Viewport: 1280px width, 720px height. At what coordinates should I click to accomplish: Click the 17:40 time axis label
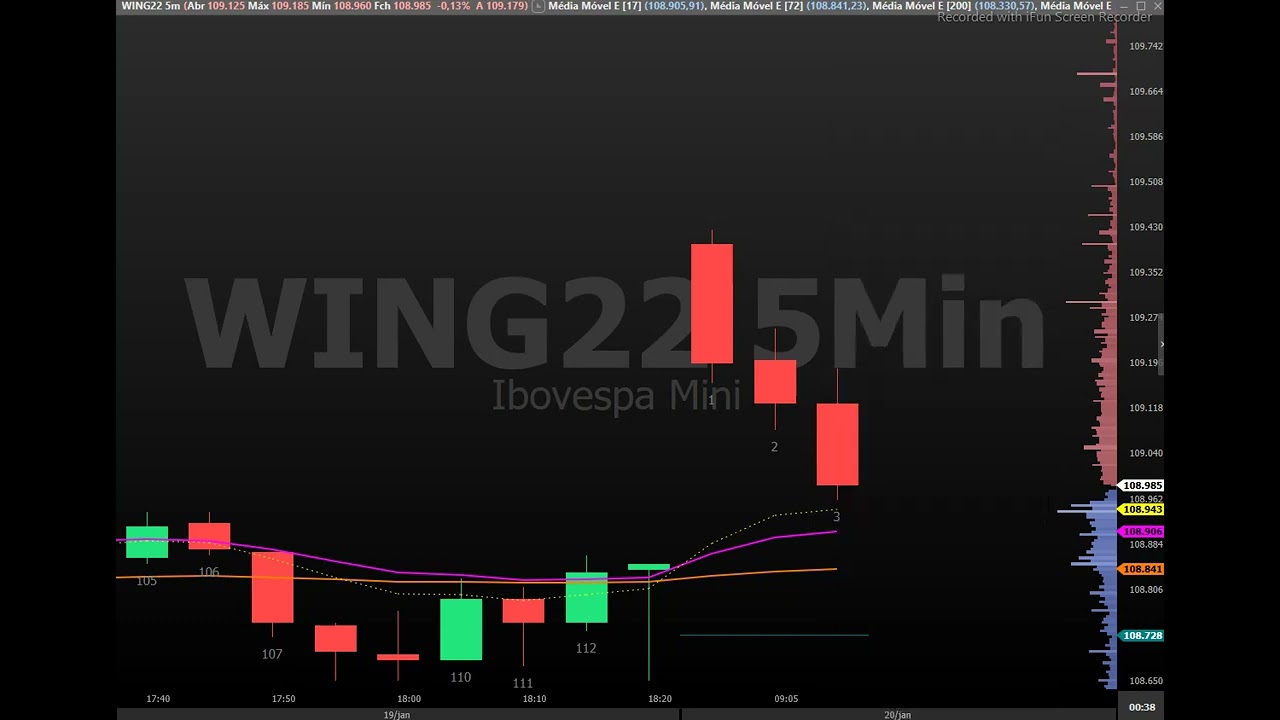(x=158, y=699)
